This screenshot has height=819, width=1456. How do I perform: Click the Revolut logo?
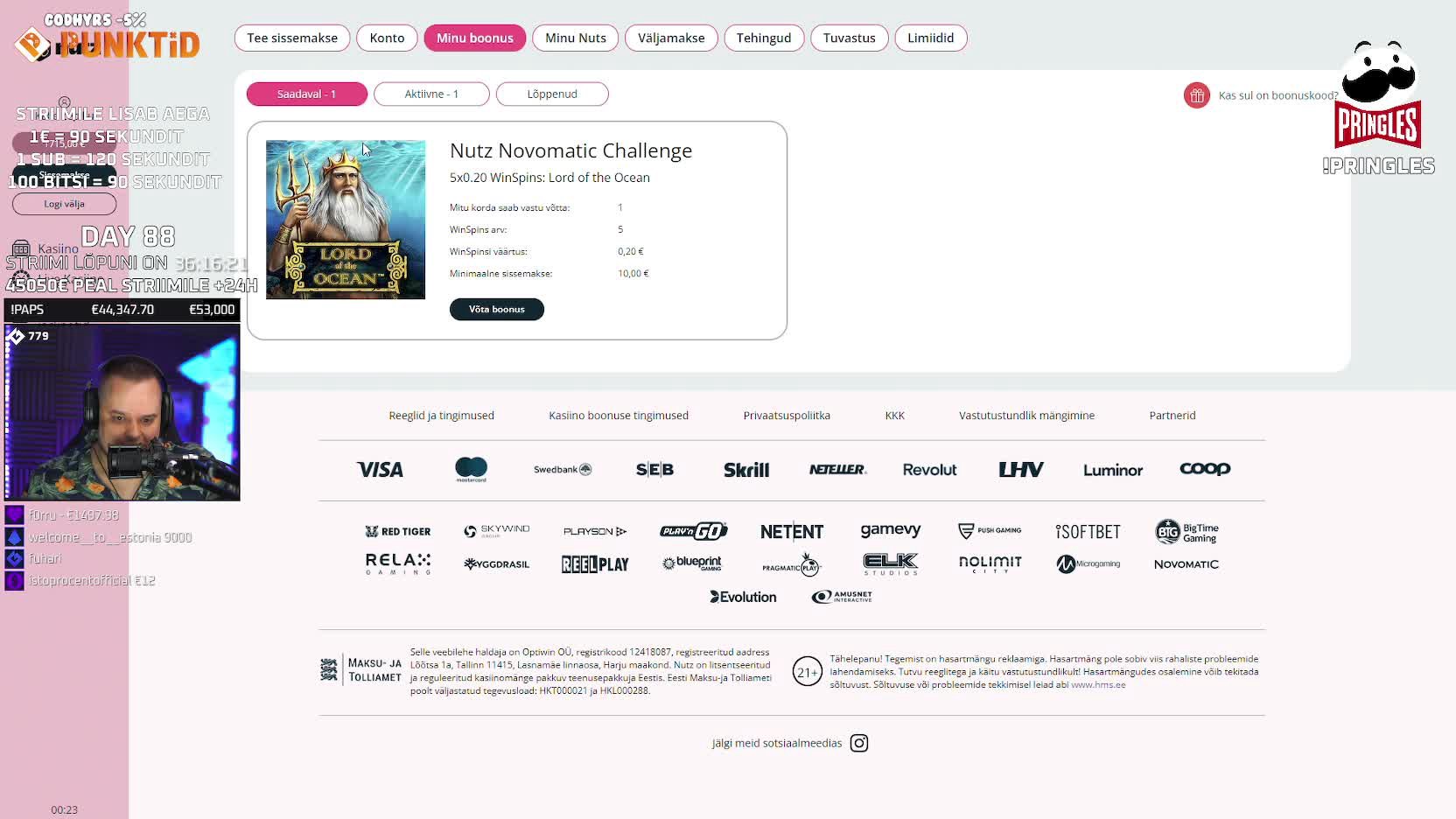coord(929,470)
